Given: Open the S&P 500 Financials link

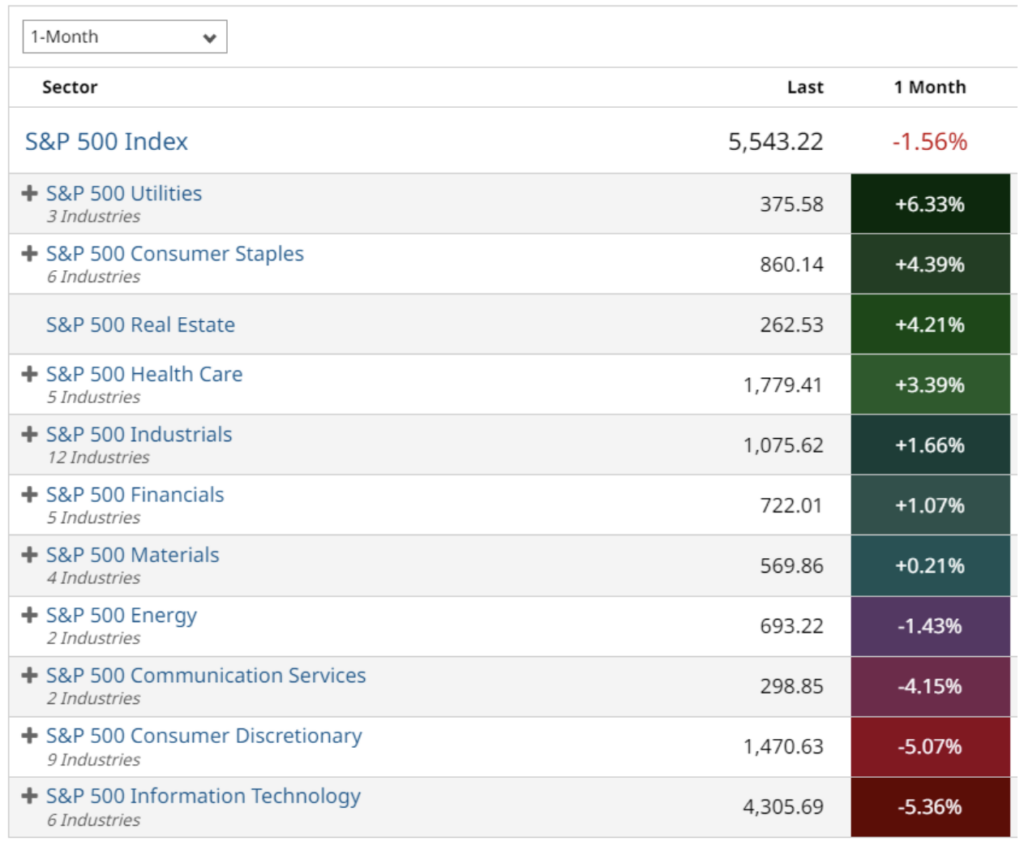Looking at the screenshot, I should coord(135,495).
